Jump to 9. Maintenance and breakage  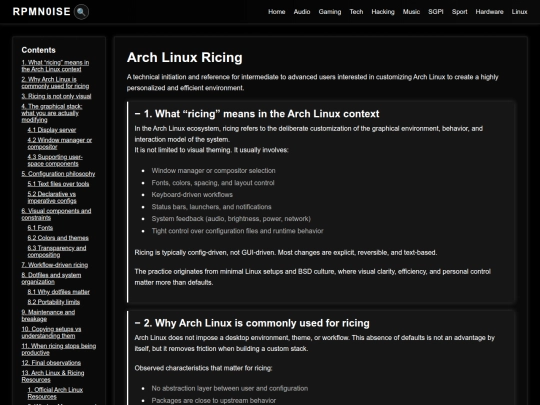(x=48, y=315)
